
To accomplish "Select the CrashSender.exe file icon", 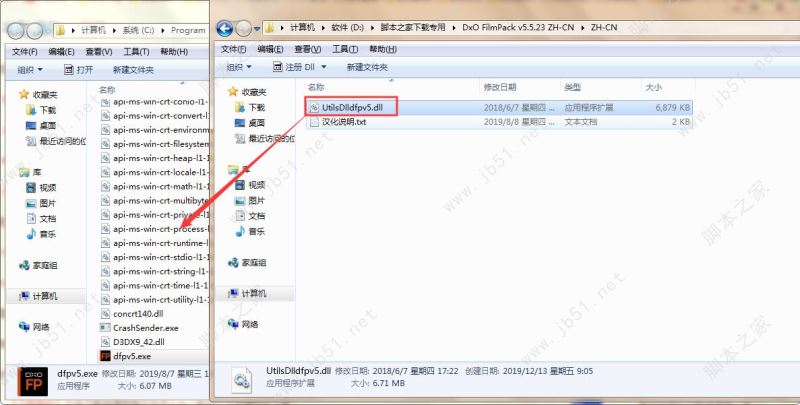I will pos(105,328).
